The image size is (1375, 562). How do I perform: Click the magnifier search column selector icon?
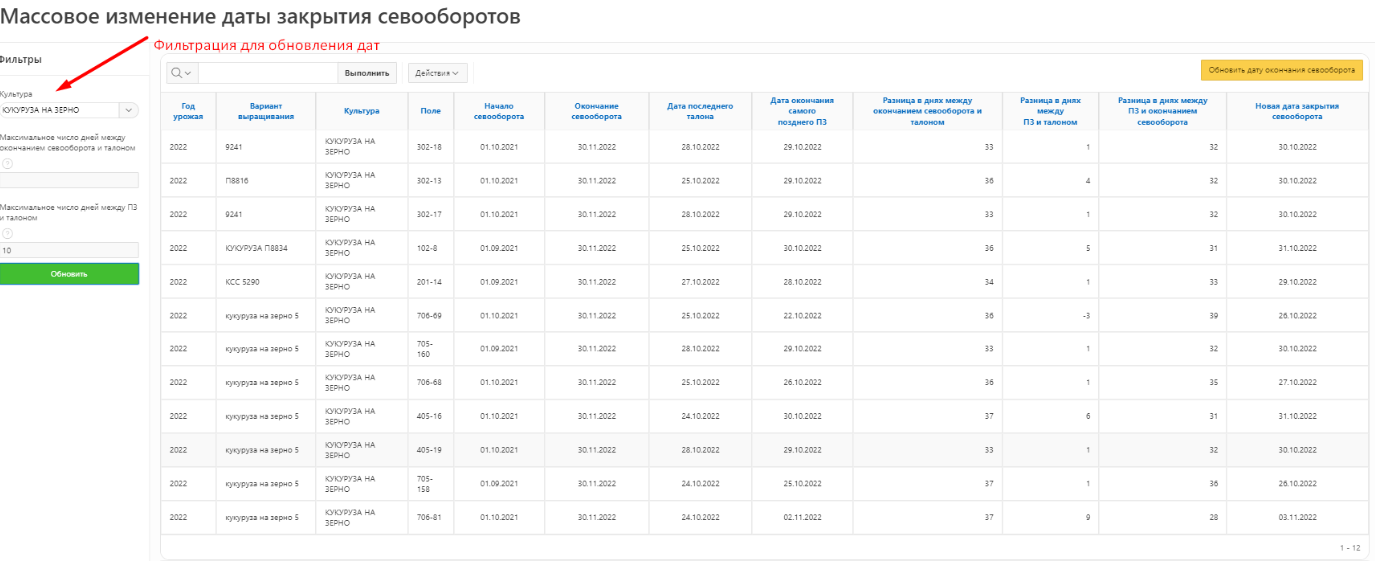click(180, 73)
